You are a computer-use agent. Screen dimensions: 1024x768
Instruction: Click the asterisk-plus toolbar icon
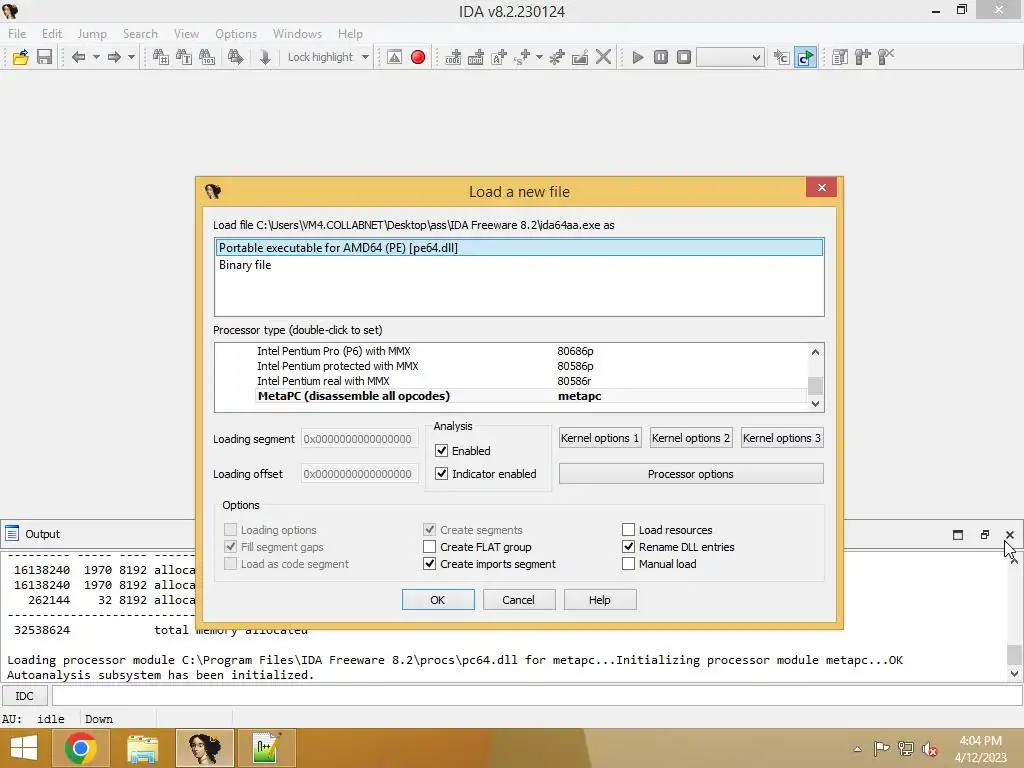click(557, 57)
